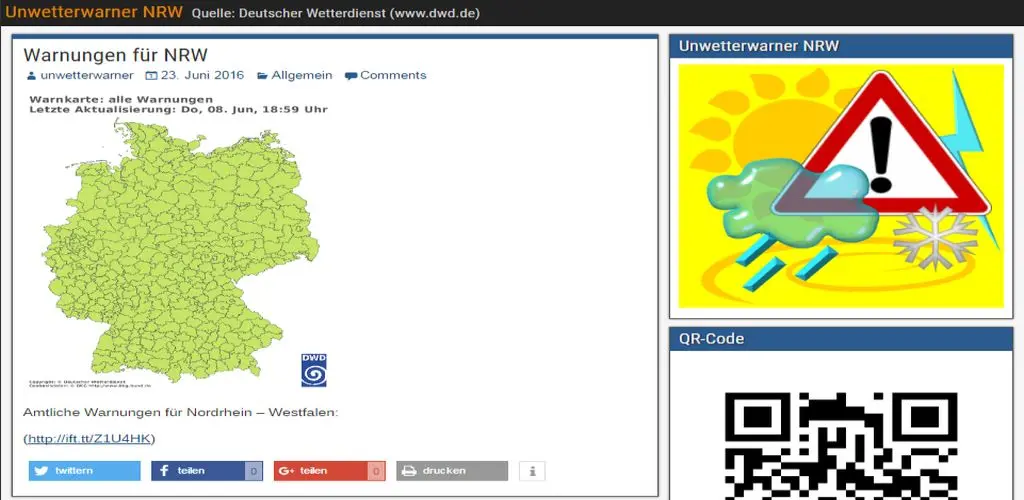Click the folder icon beside Allgemein

click(262, 76)
